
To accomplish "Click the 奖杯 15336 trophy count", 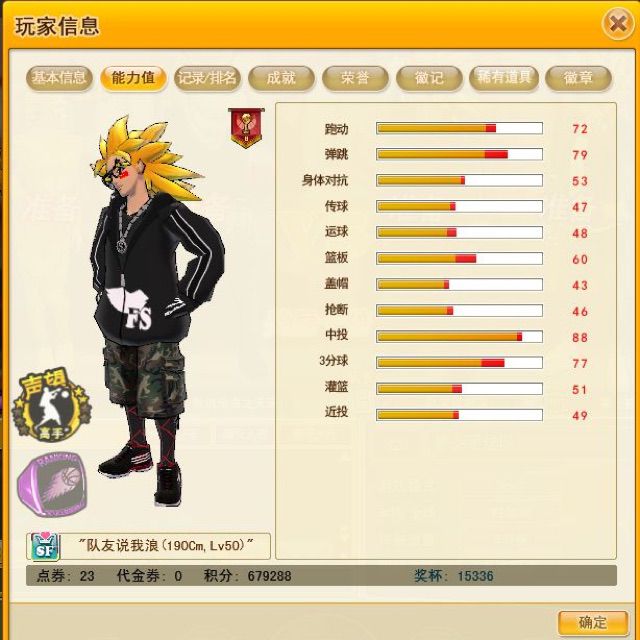I will pyautogui.click(x=453, y=576).
